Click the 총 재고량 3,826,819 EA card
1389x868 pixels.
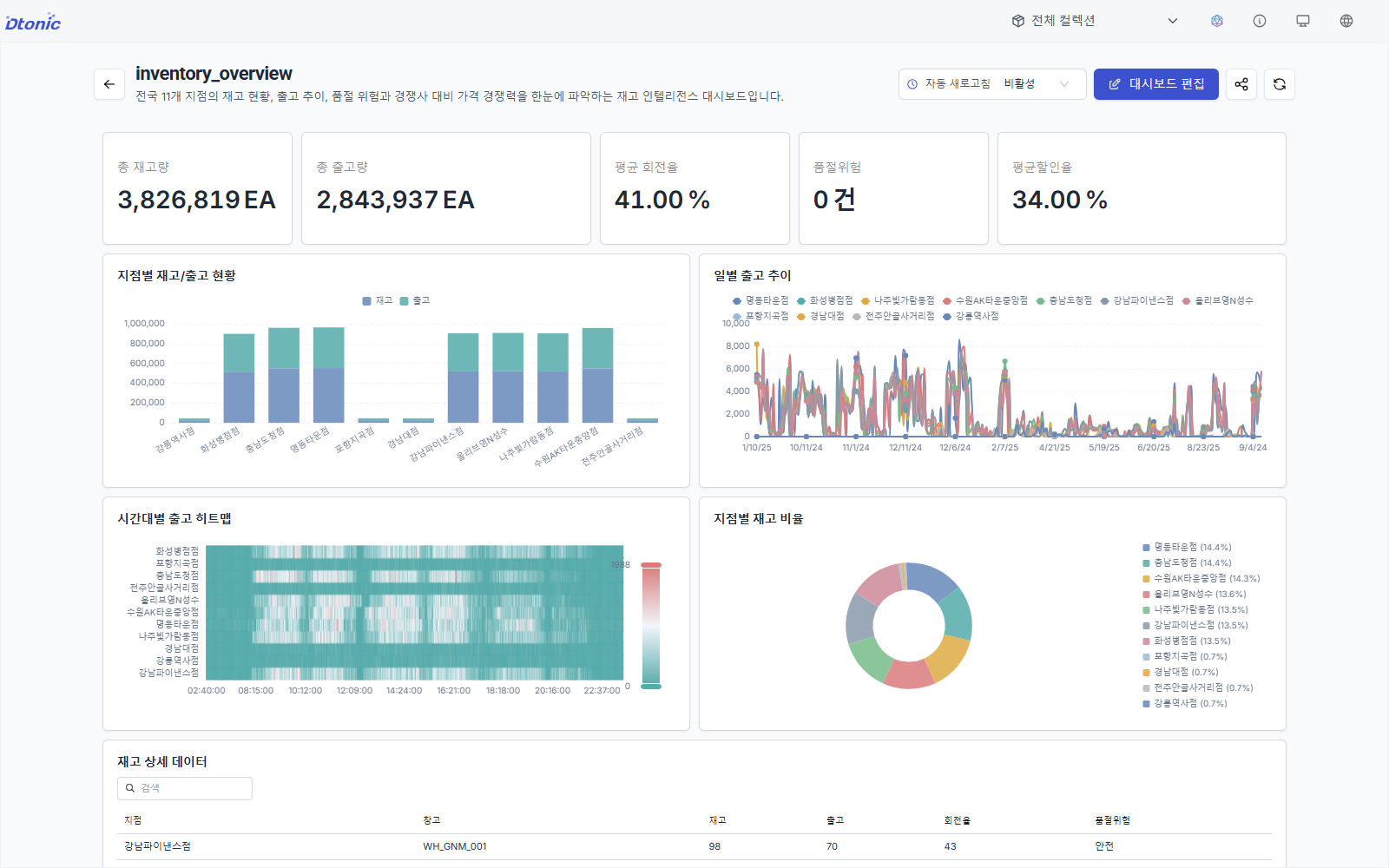(197, 188)
